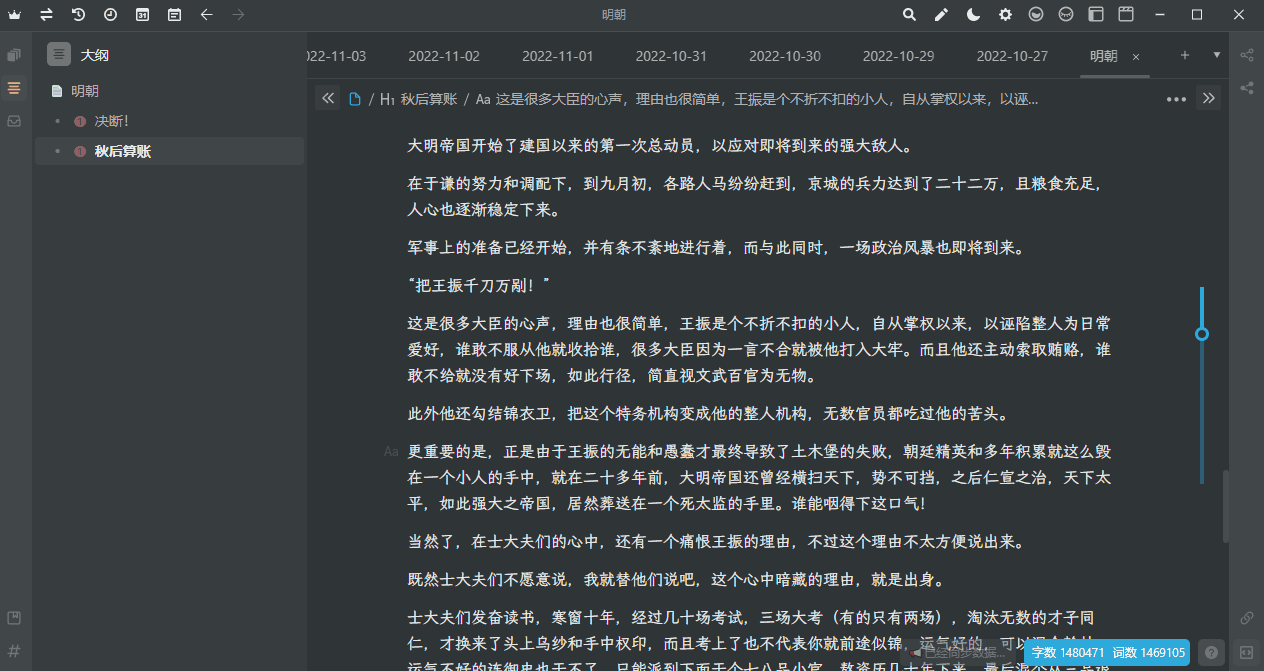The height and width of the screenshot is (671, 1264).
Task: Go back with the left arrow
Action: point(206,15)
